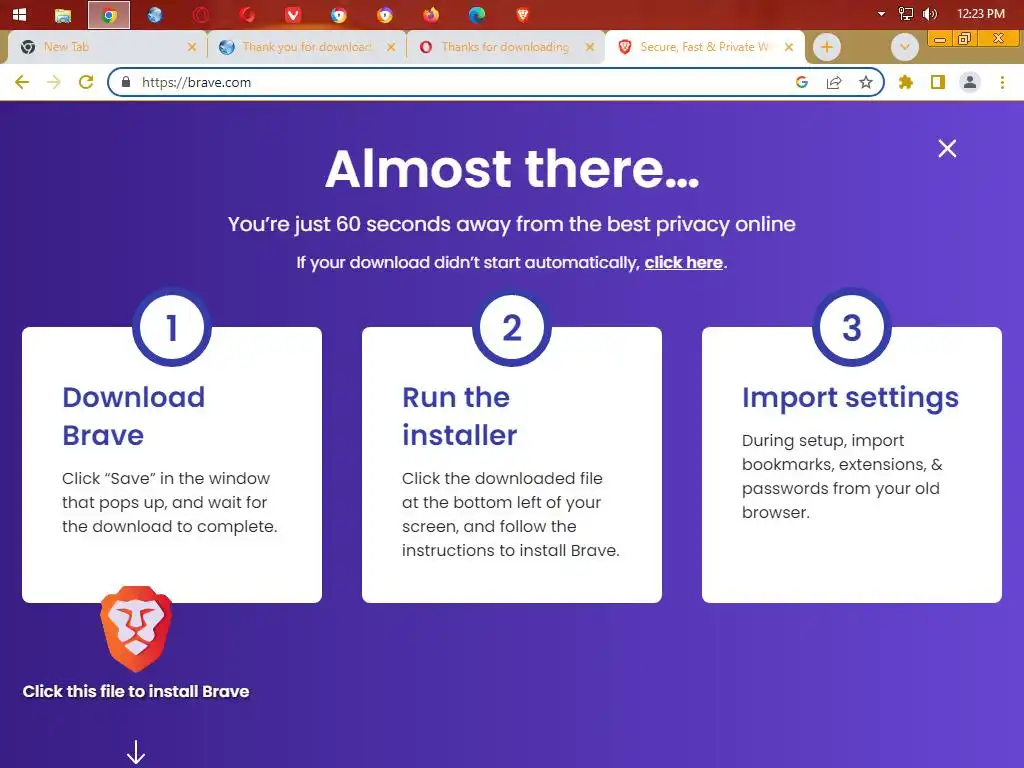Viewport: 1024px width, 768px height.
Task: Click the Google icon in address bar
Action: coord(802,82)
